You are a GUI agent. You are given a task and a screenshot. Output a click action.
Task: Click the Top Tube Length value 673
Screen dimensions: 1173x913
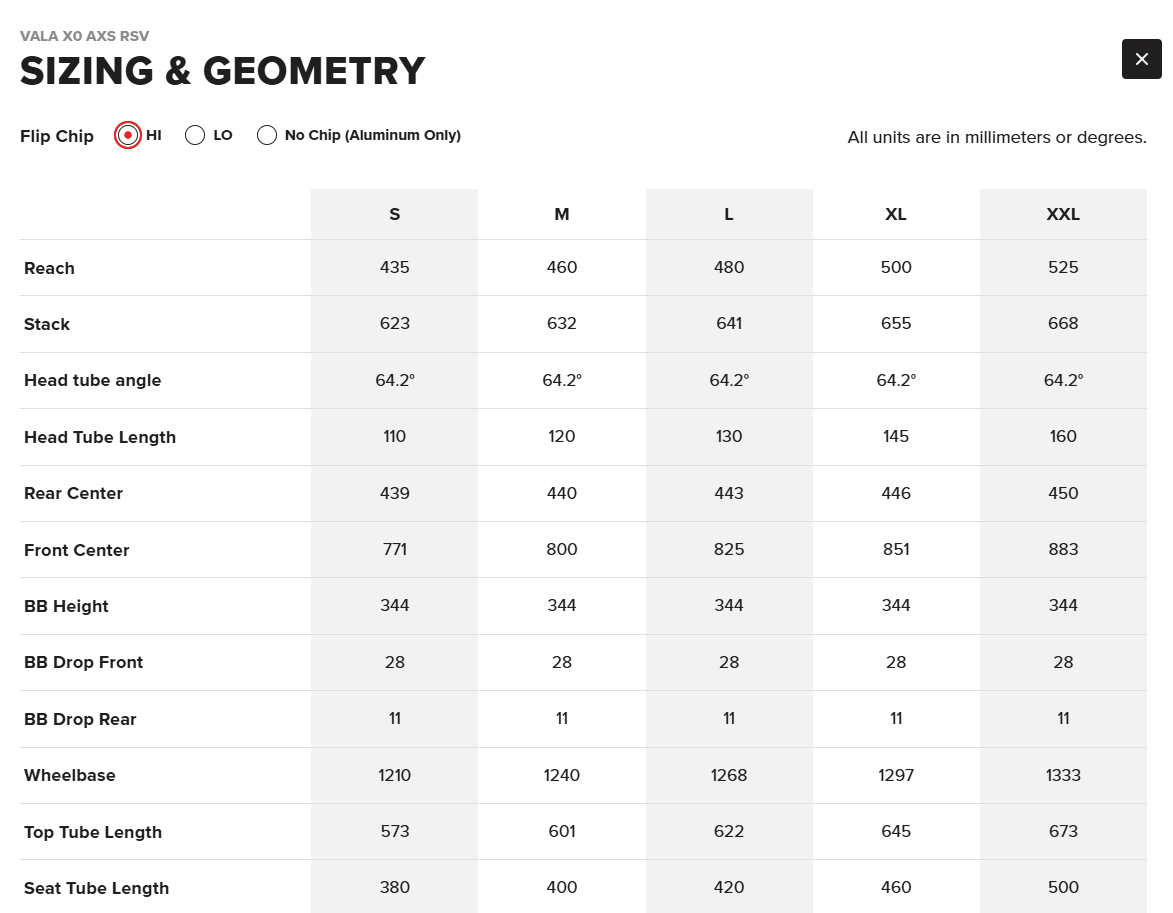[x=1063, y=831]
